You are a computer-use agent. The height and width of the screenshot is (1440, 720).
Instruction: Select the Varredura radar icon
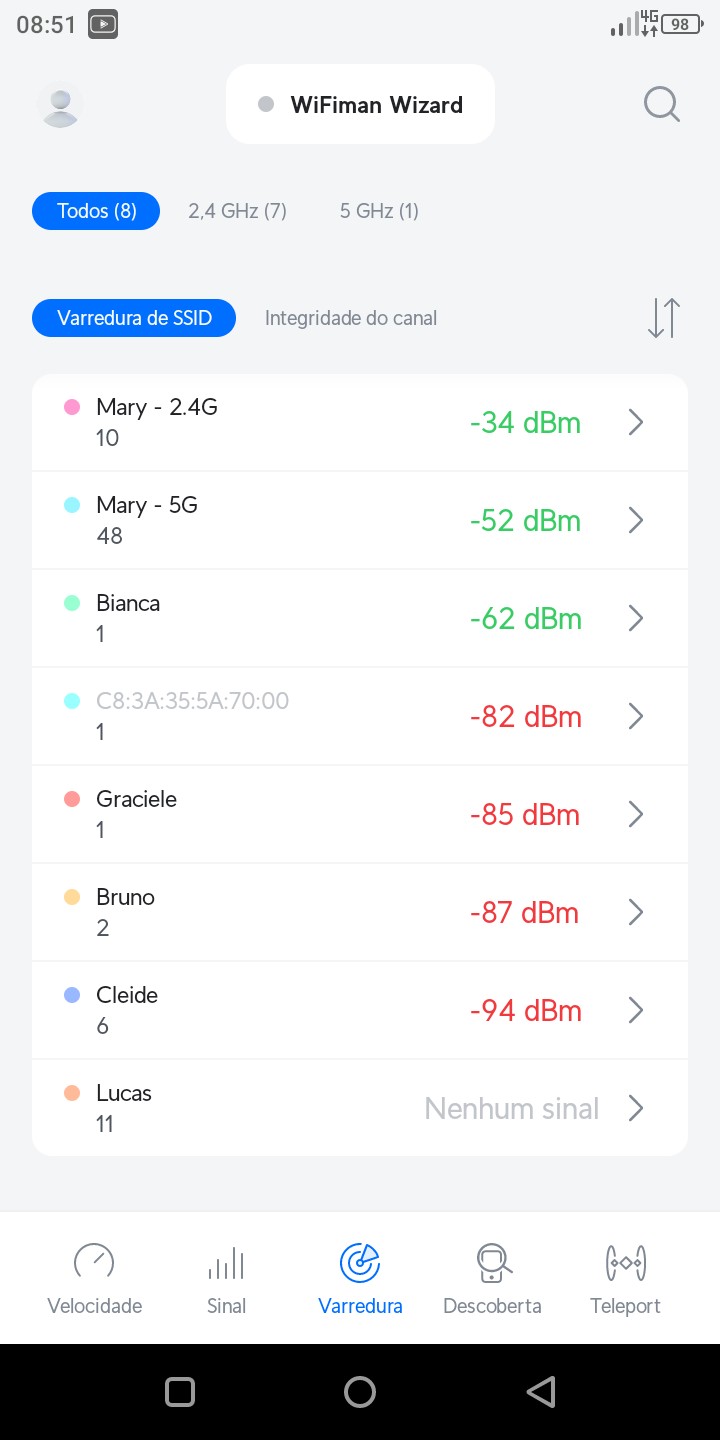(x=360, y=1263)
